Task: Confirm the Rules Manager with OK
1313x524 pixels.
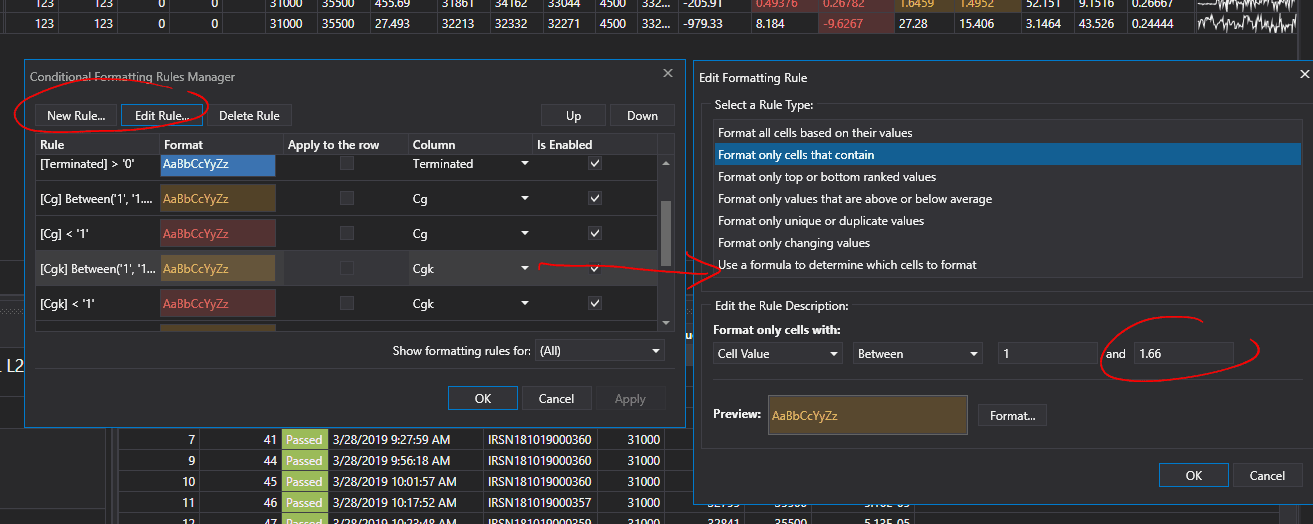Action: (x=483, y=398)
